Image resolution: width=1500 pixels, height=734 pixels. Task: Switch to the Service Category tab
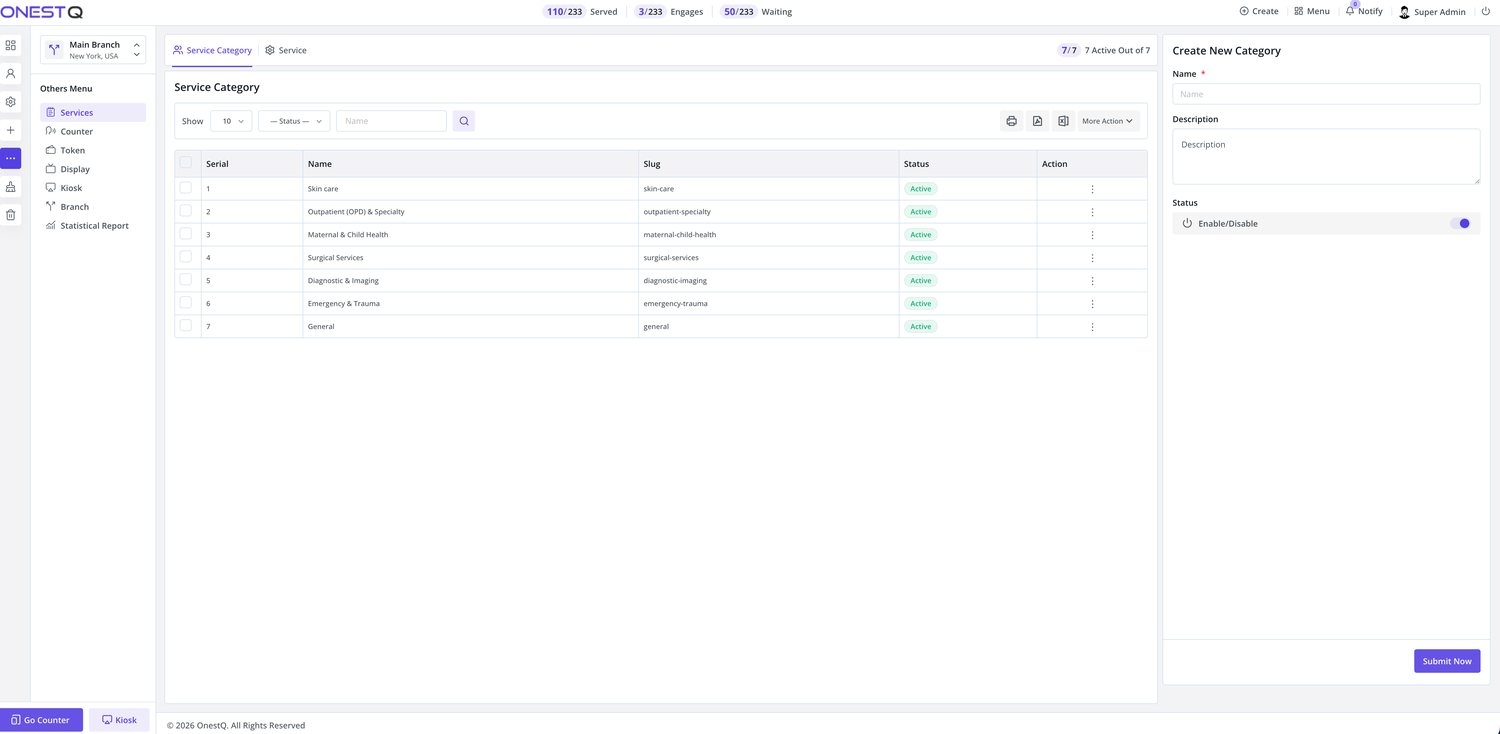click(x=212, y=50)
